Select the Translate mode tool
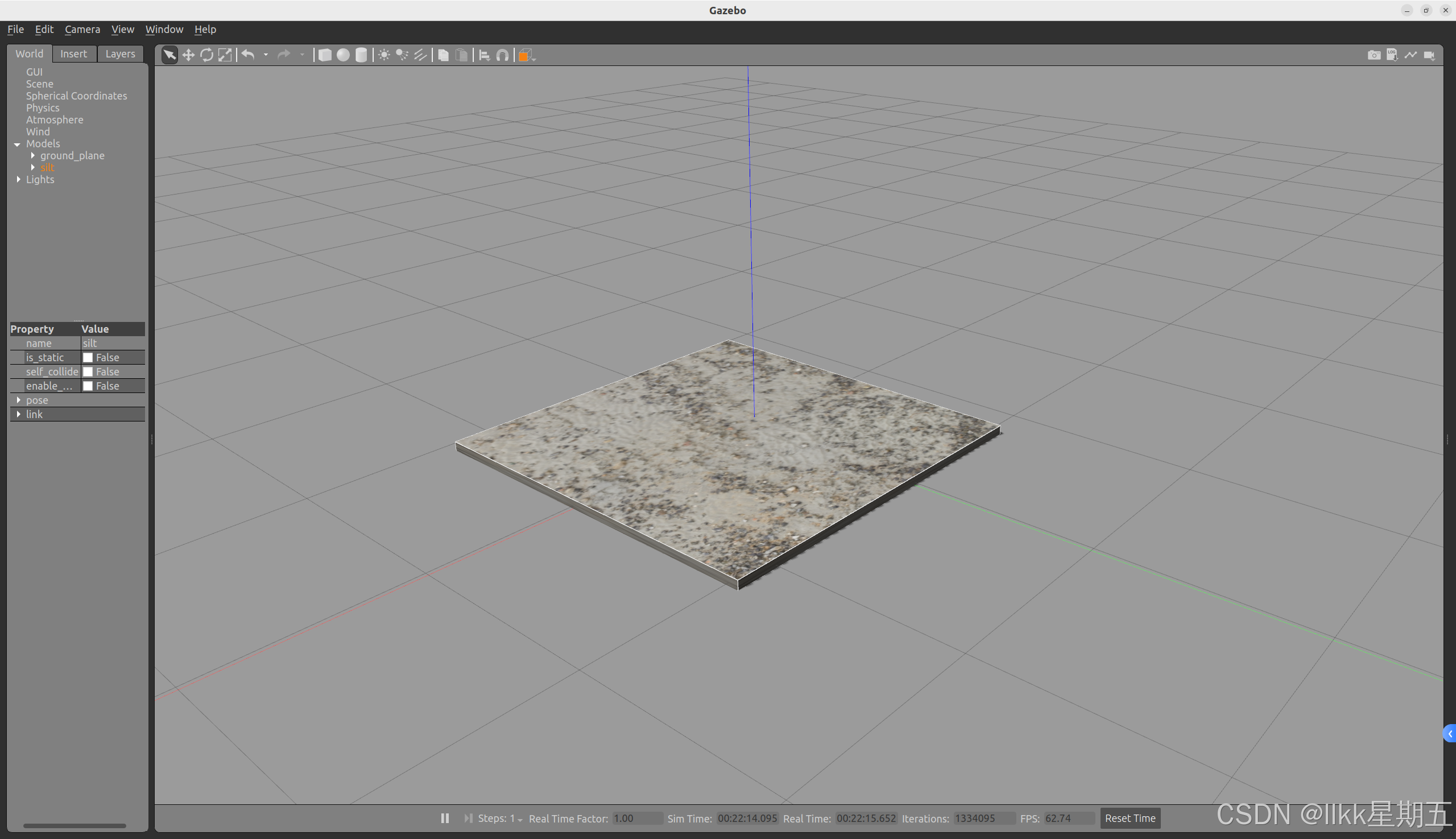Image resolution: width=1456 pixels, height=839 pixels. (x=188, y=55)
